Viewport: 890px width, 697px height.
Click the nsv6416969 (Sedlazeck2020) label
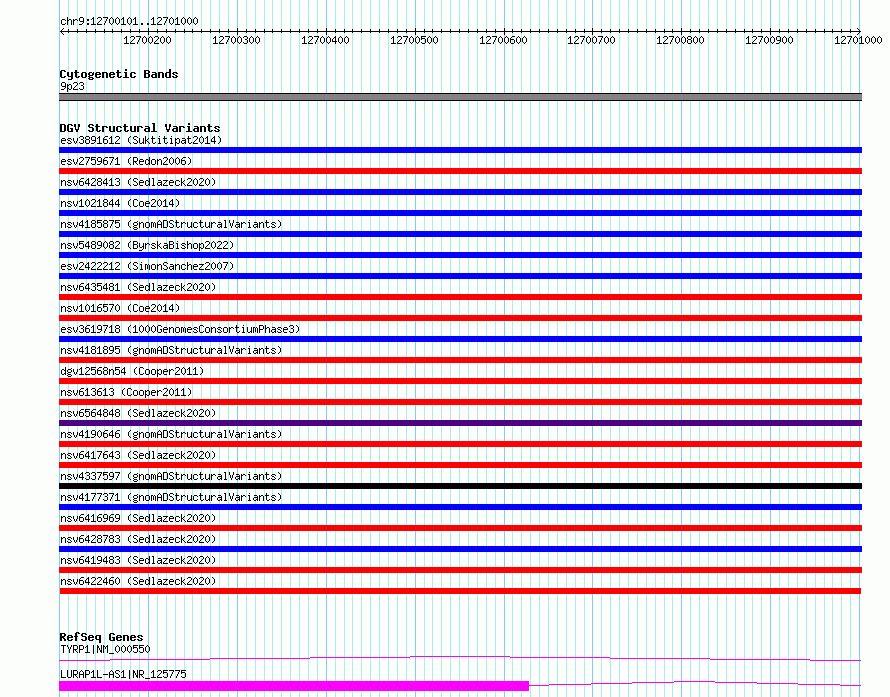click(x=138, y=518)
